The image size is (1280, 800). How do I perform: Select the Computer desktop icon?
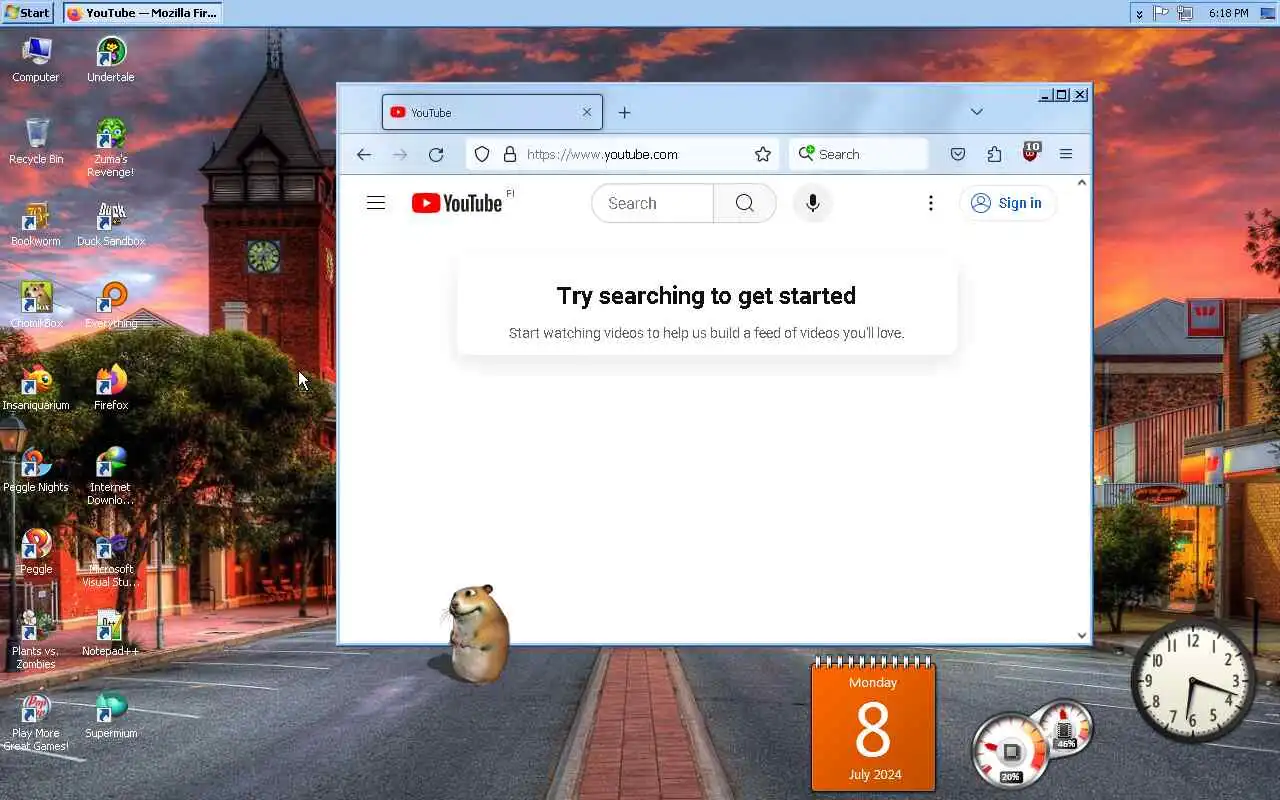point(36,60)
